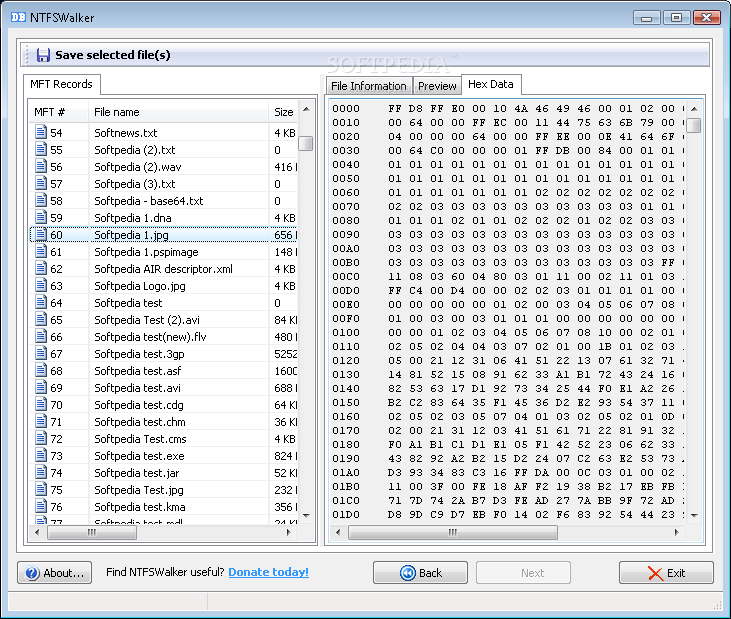Click the file icon of Softpedia (2).txt
The width and height of the screenshot is (731, 619).
(x=41, y=149)
